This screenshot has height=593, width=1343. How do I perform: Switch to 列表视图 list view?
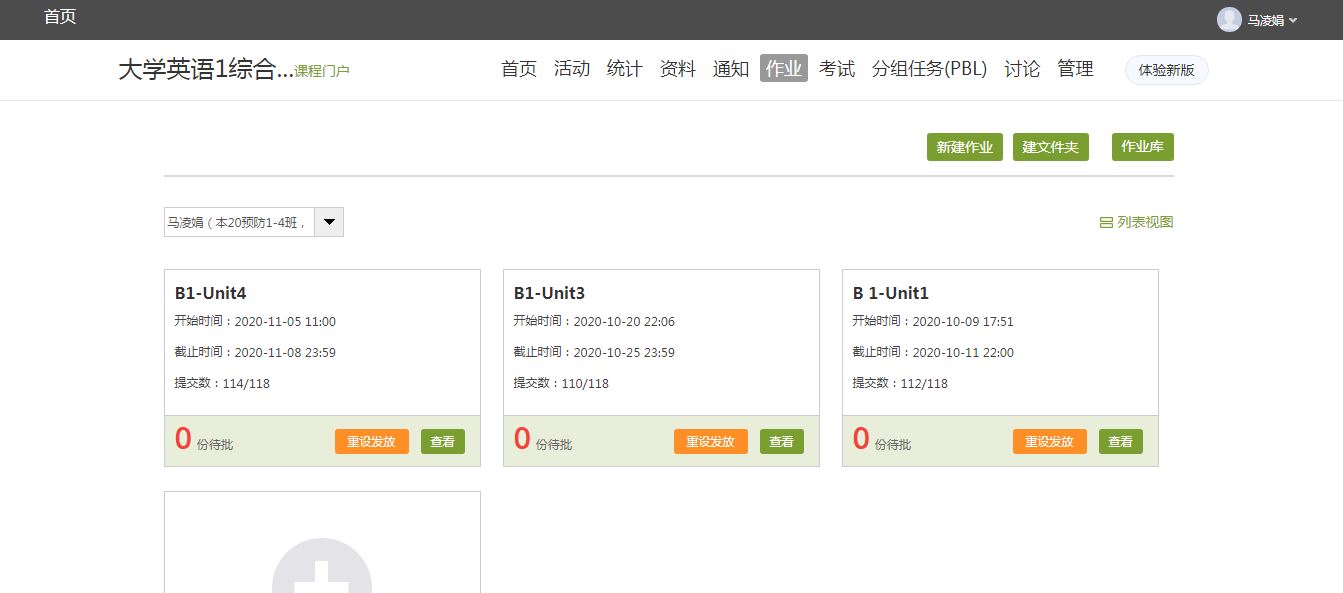tap(1136, 222)
